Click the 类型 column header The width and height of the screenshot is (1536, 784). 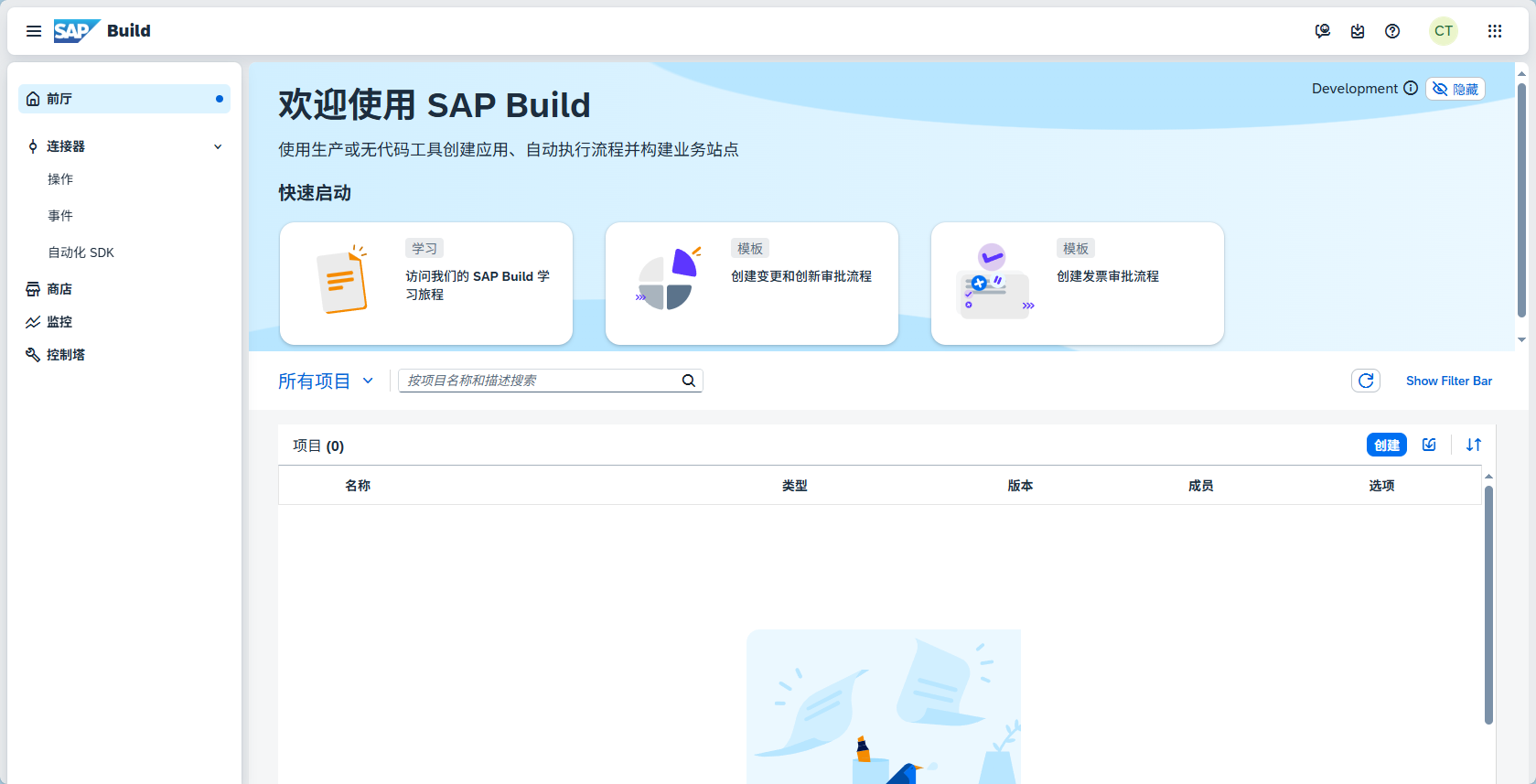point(795,486)
